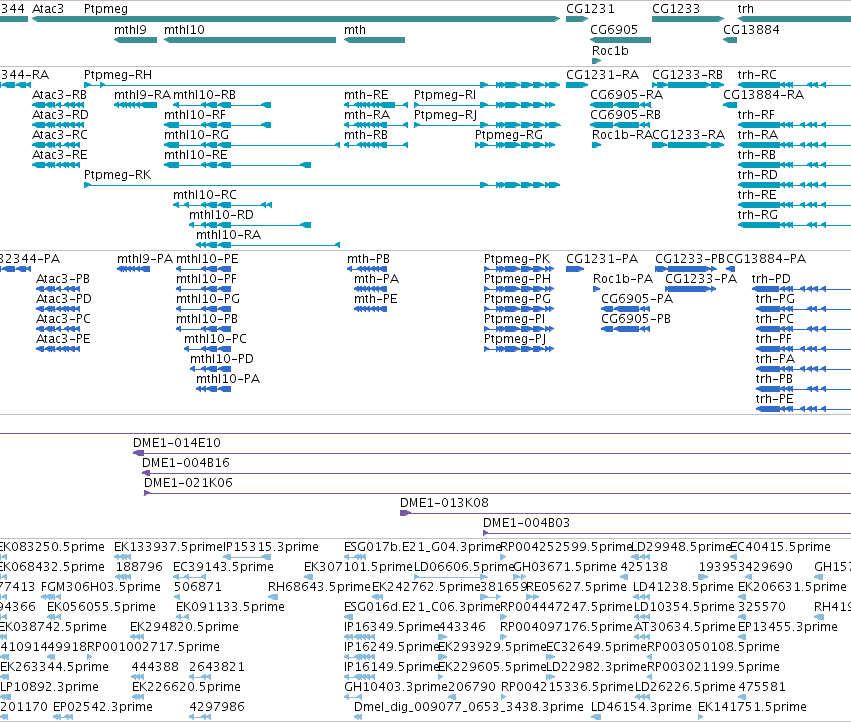Image resolution: width=851 pixels, height=722 pixels.
Task: Select the FGM306H03.5prime EST
Action: 51,597
